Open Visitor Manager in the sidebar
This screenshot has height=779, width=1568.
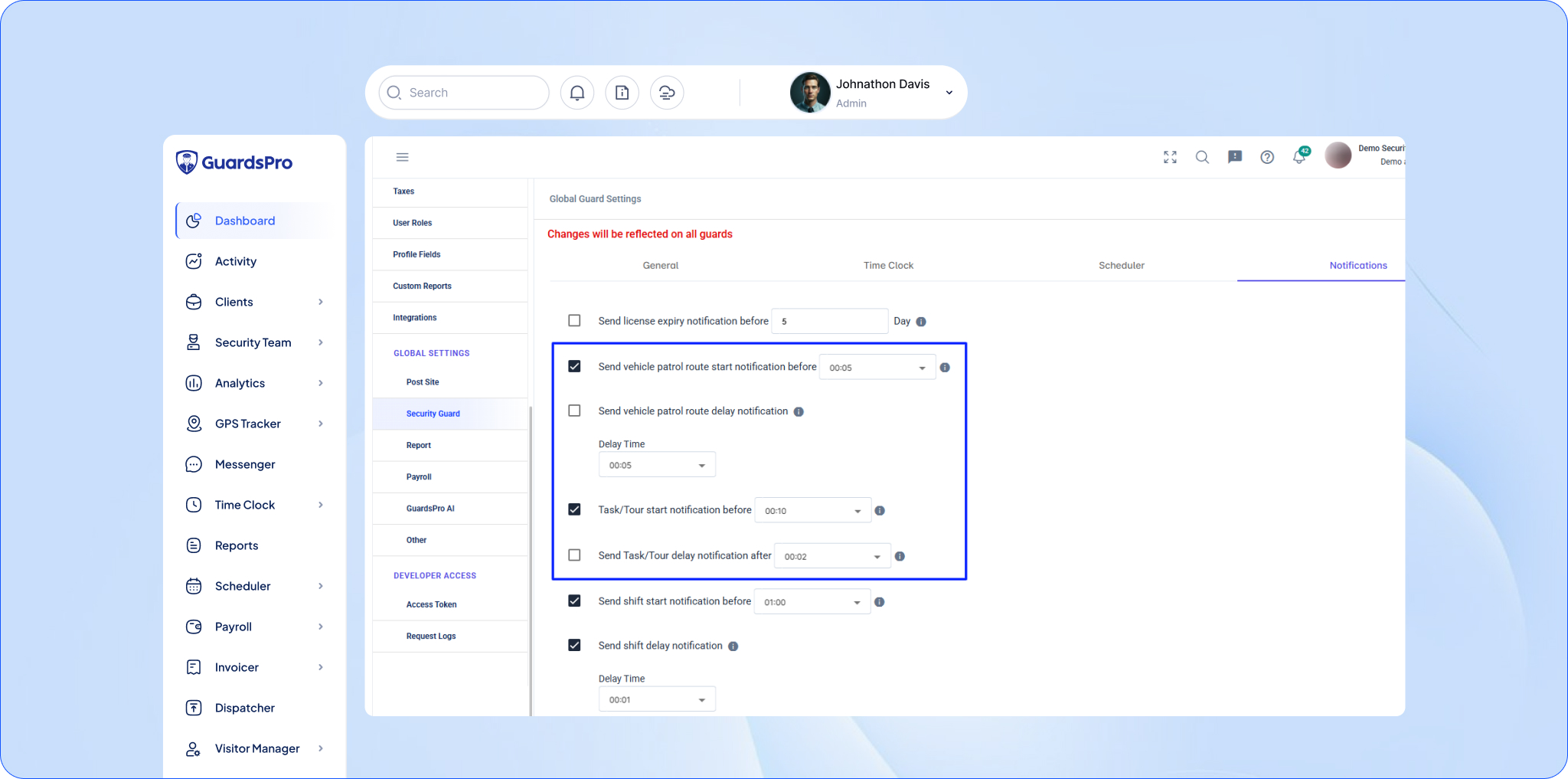(253, 748)
